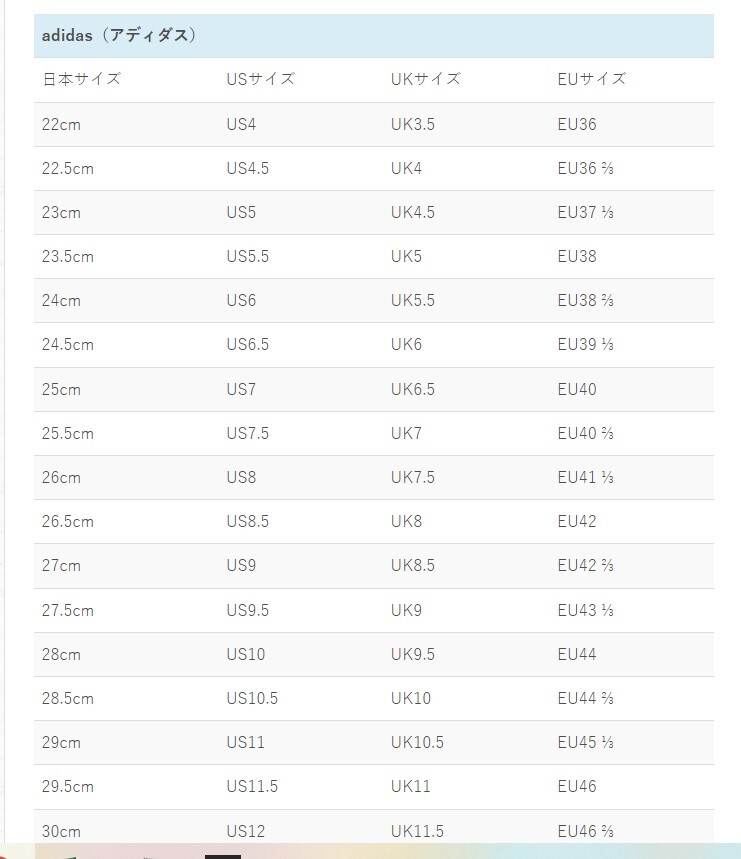Click the EU38 cell
Screen dimensions: 741x859
click(577, 256)
